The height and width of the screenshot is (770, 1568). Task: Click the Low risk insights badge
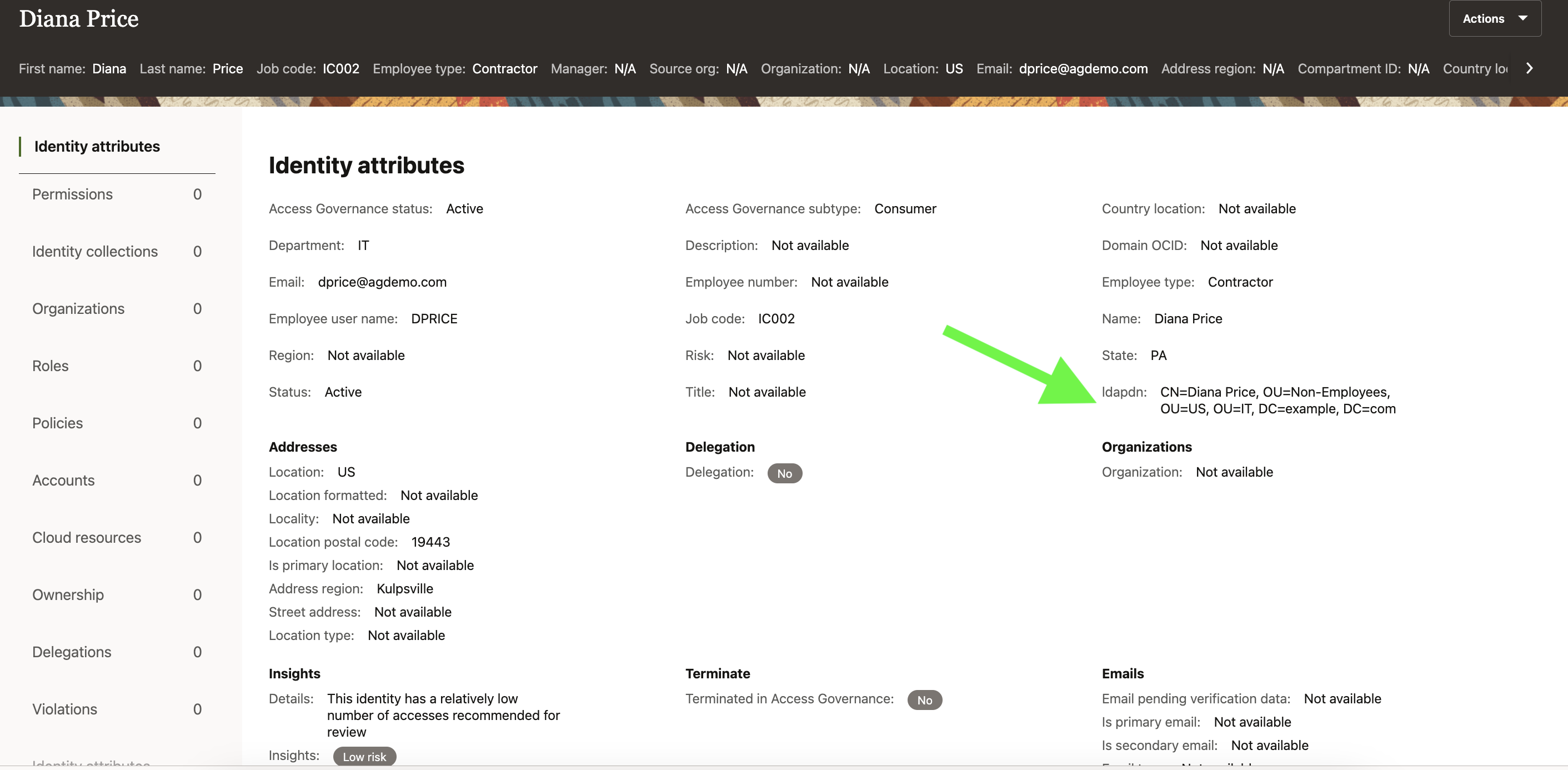pyautogui.click(x=364, y=757)
